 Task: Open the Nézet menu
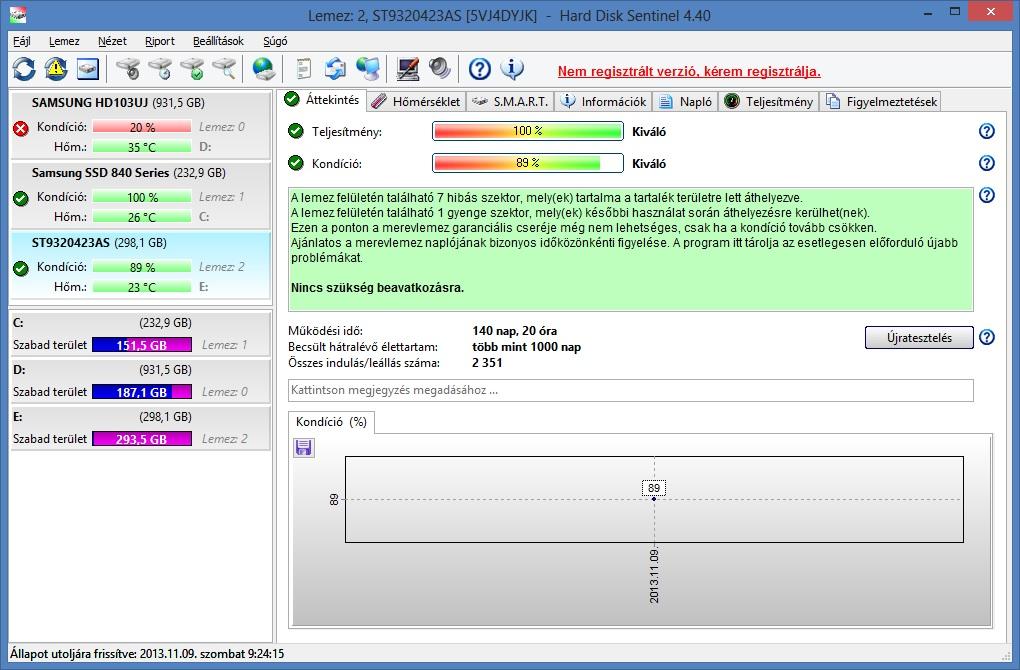[112, 41]
